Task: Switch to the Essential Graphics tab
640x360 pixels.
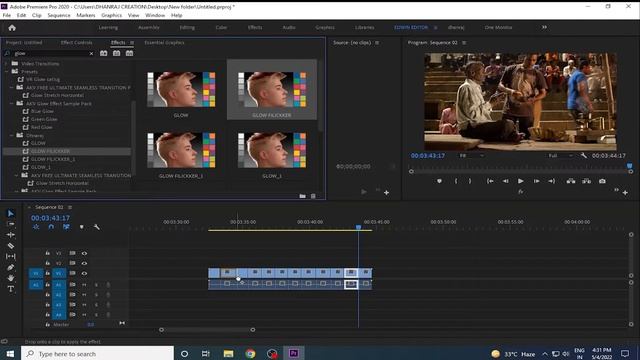Action: (x=164, y=42)
